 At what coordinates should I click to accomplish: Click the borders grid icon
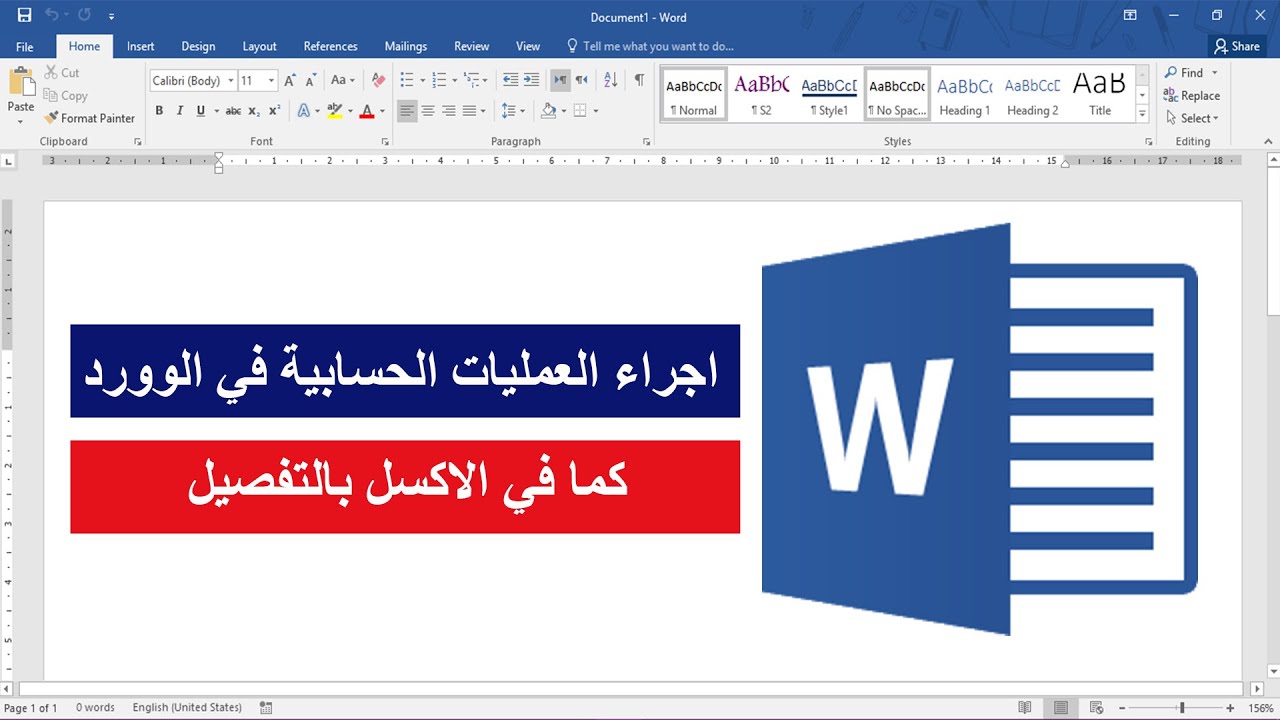(580, 111)
